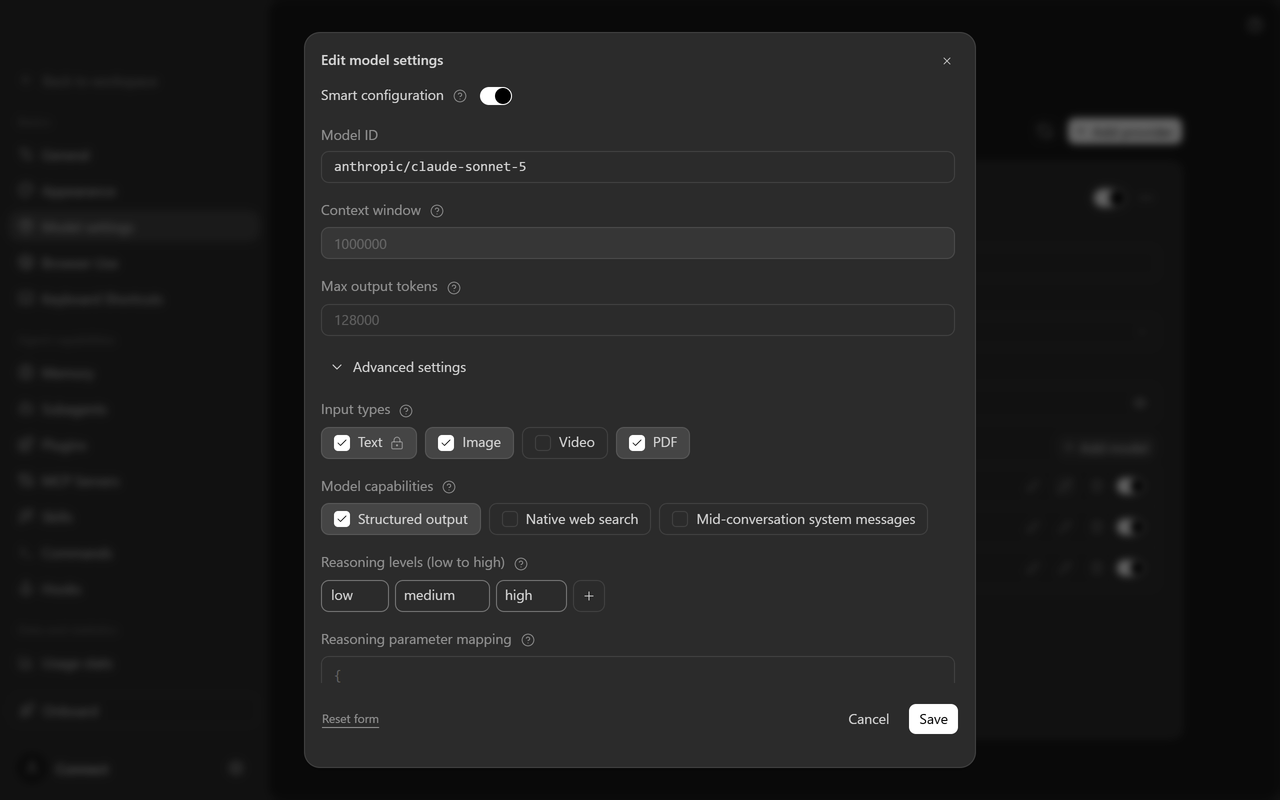
Task: Click the "low" reasoning level box
Action: coord(355,596)
